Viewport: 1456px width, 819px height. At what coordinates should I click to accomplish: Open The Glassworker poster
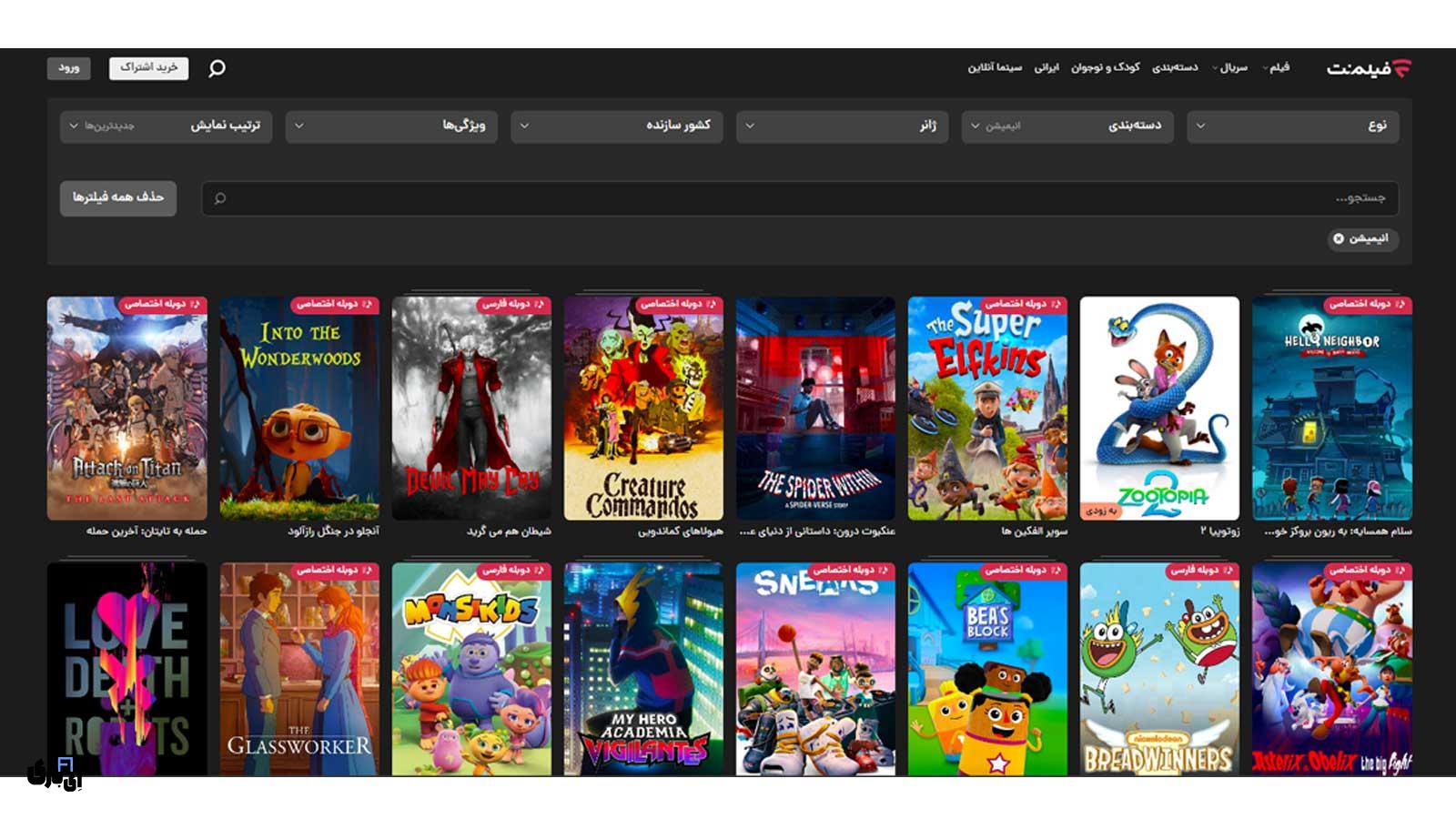tap(299, 669)
